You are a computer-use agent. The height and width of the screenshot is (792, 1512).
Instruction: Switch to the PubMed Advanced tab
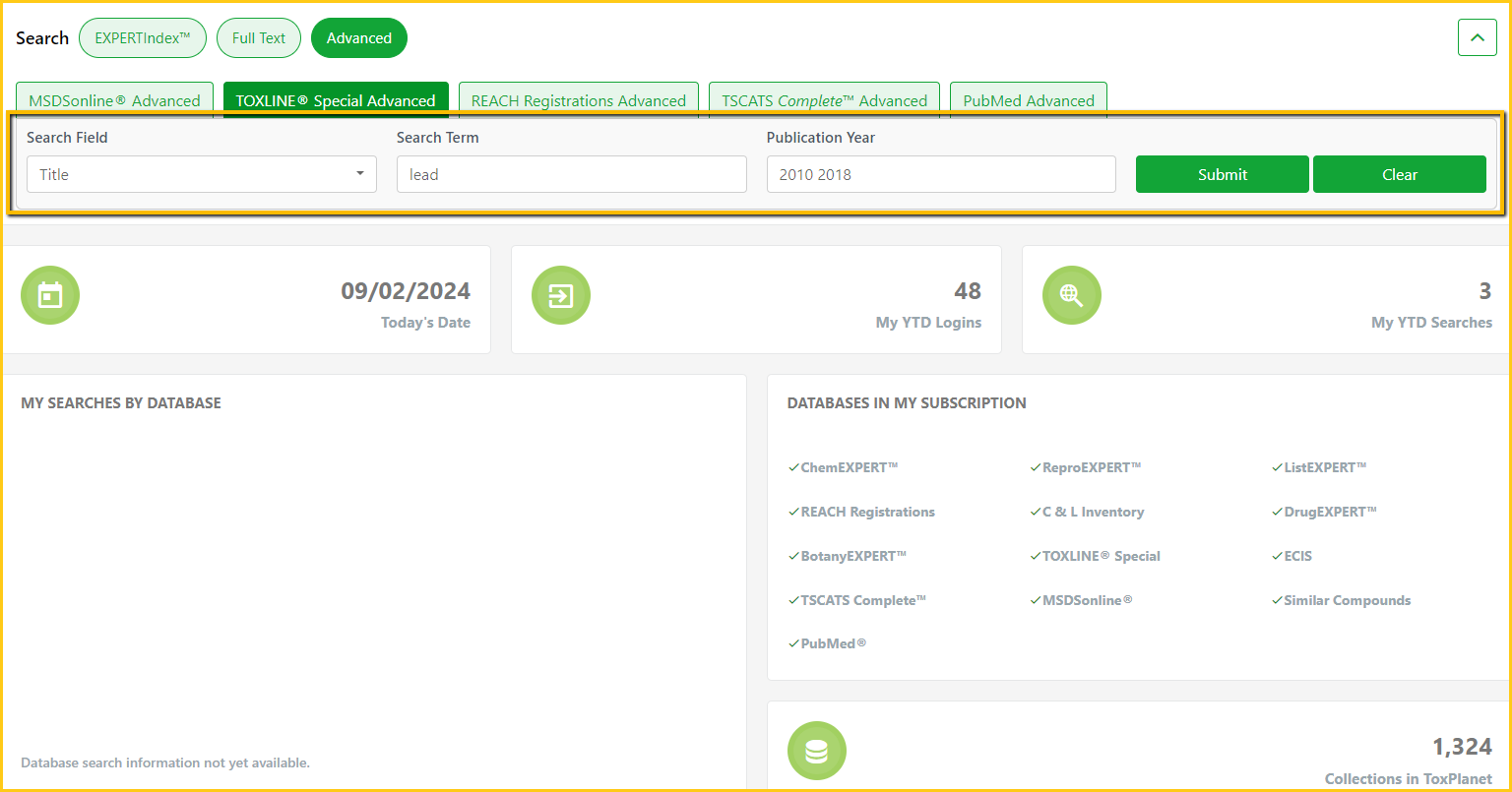[1029, 100]
